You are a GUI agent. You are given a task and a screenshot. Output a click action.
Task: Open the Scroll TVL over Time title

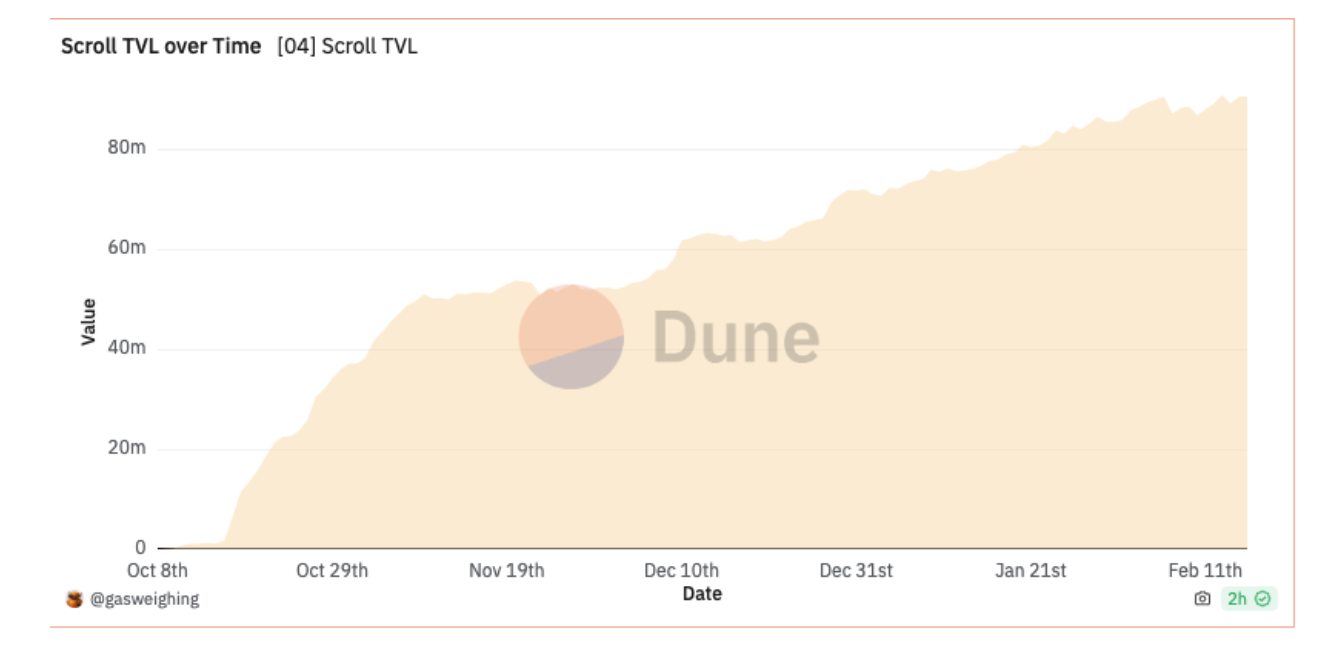tap(161, 46)
